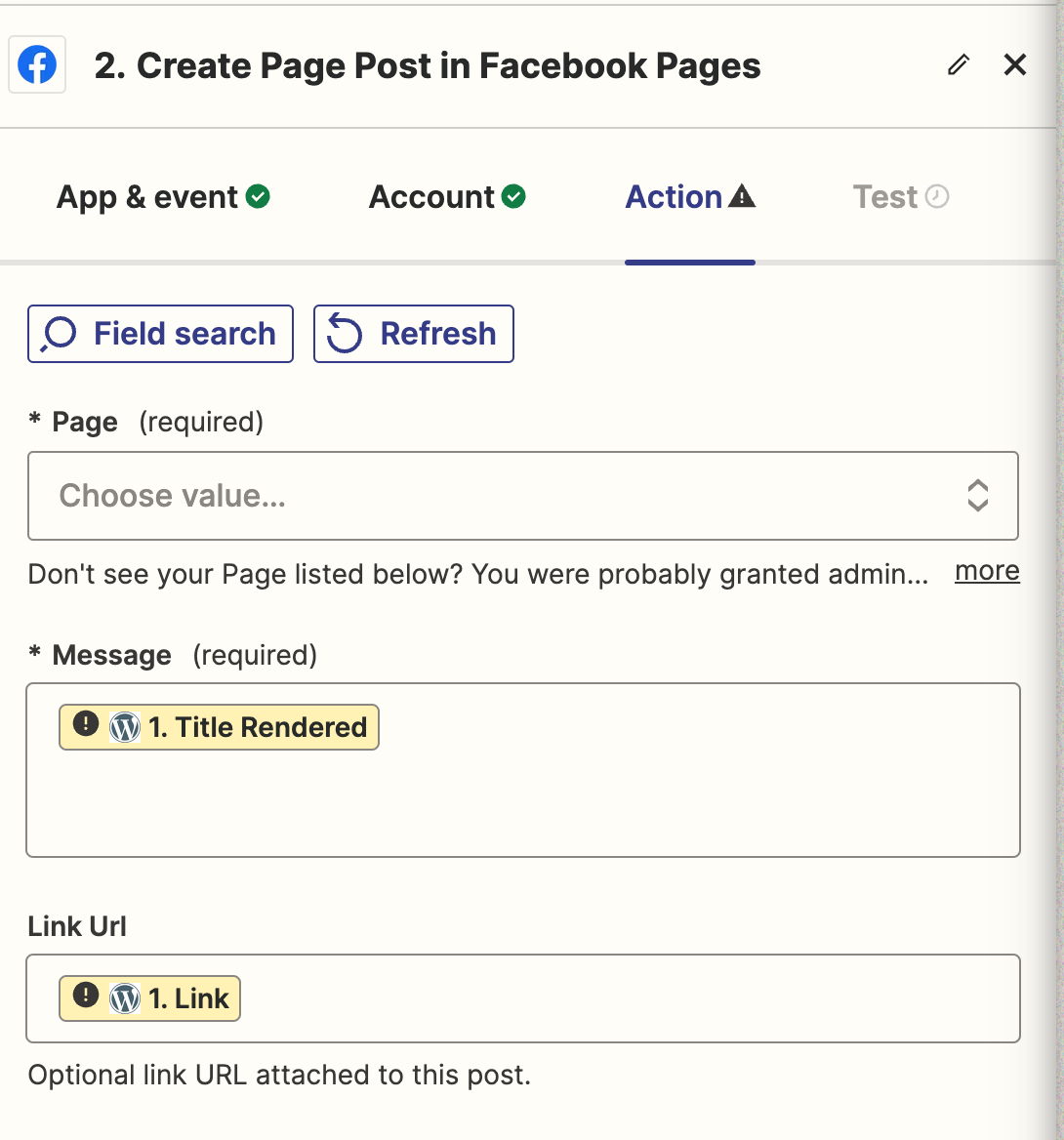Click WordPress icon on Title Rendered pill
Viewport: 1064px width, 1140px height.
pyautogui.click(x=124, y=727)
